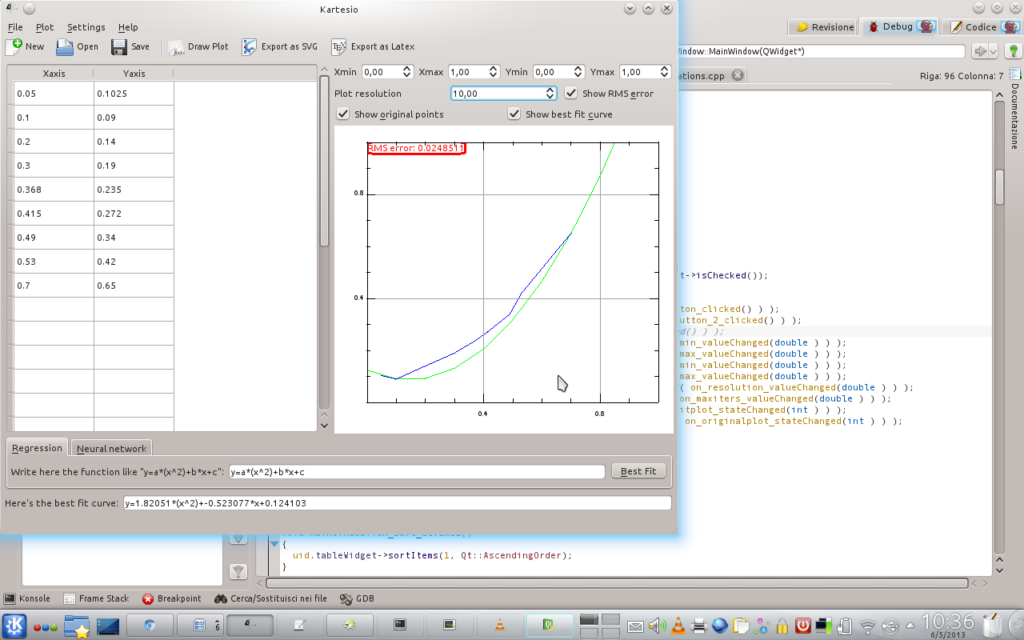Click the table's vertical scrollbar handle
This screenshot has height=640, width=1024.
[324, 161]
